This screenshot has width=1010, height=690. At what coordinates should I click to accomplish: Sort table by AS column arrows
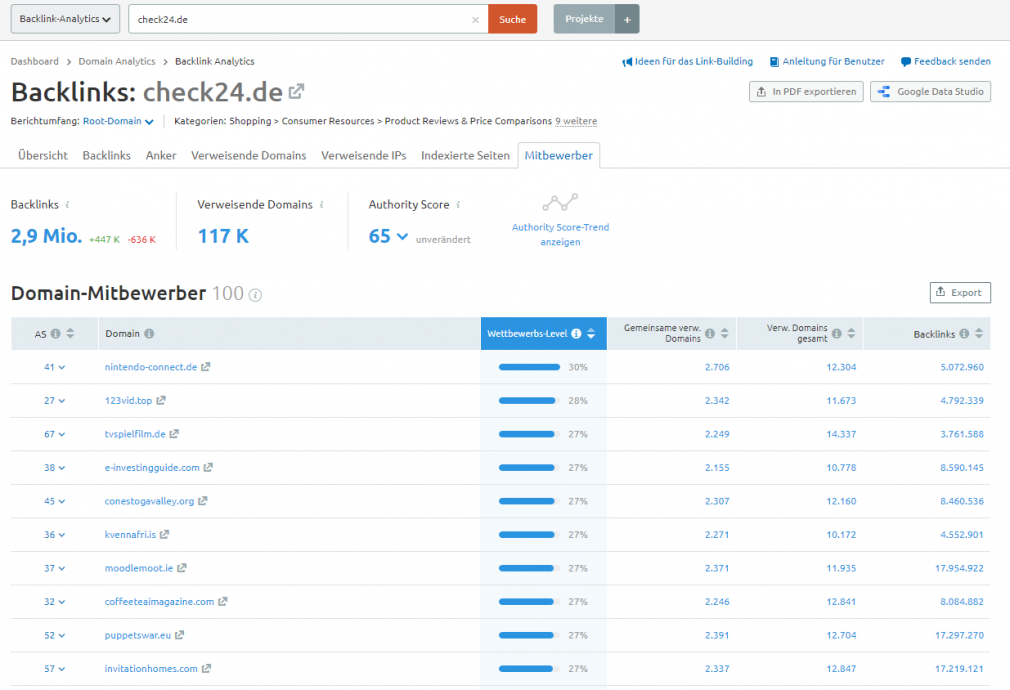click(x=70, y=334)
